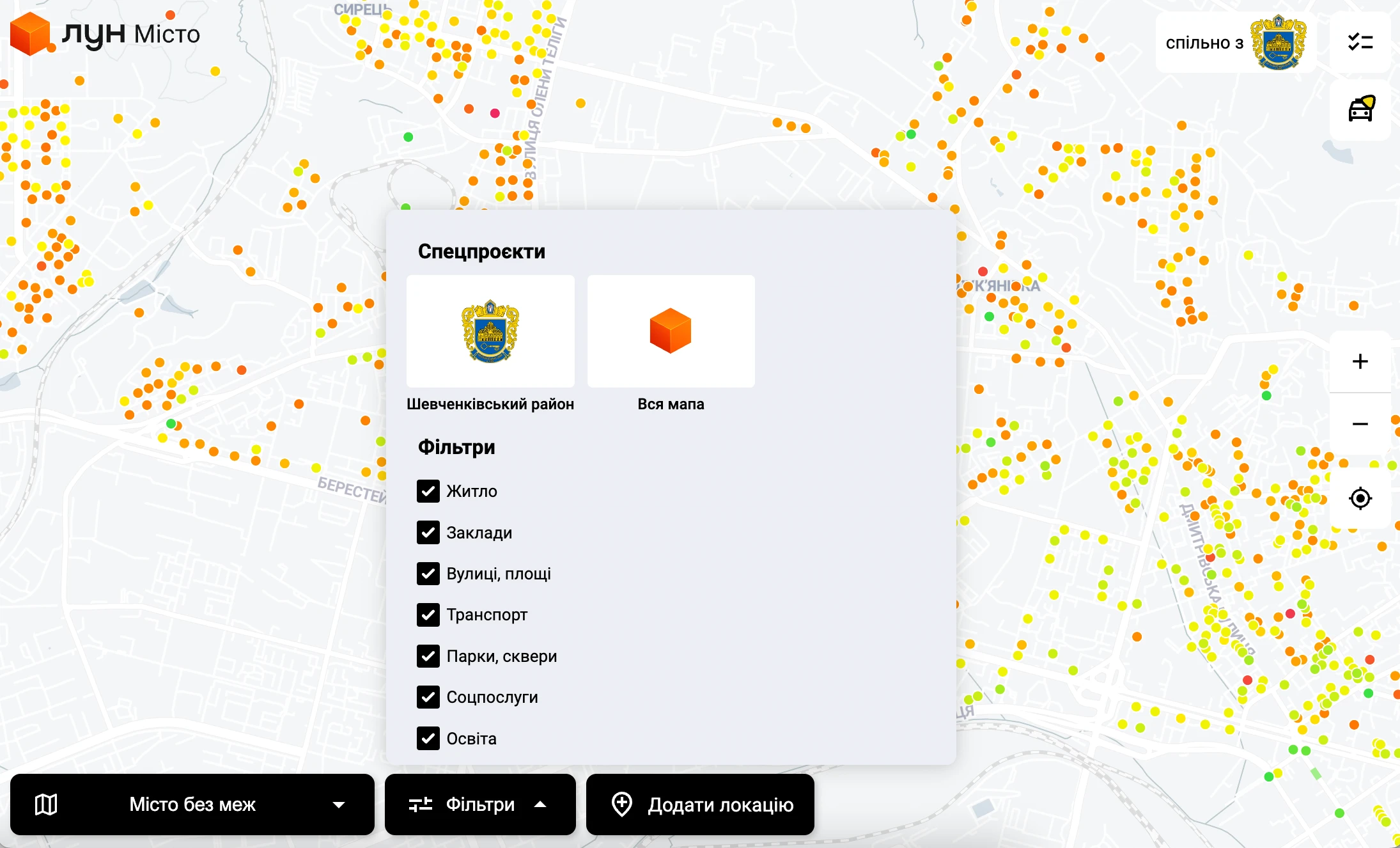Click the спільно з partner badge
The image size is (1400, 848).
click(1235, 43)
